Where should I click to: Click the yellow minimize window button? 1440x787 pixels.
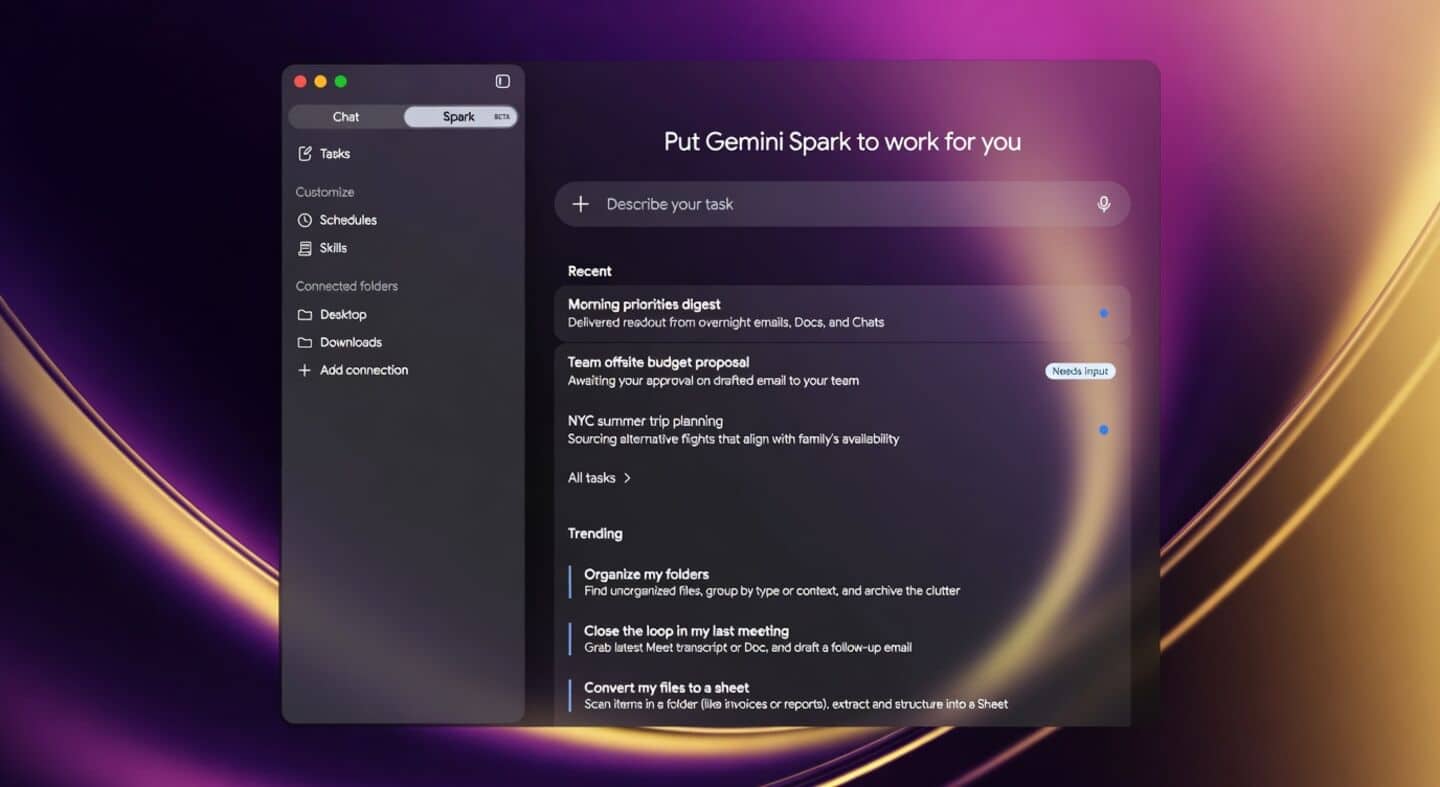(320, 81)
